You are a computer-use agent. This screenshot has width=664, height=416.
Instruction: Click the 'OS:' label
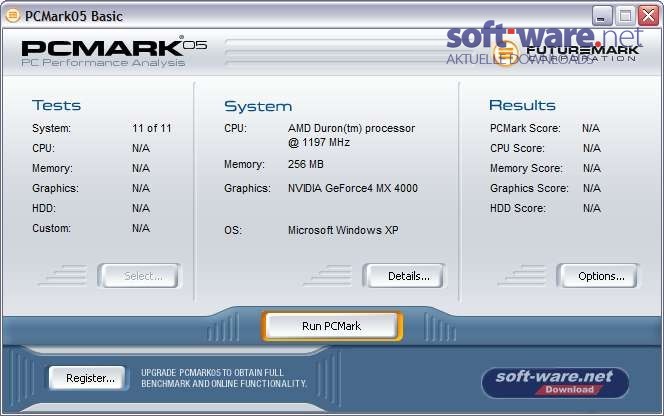pyautogui.click(x=233, y=230)
